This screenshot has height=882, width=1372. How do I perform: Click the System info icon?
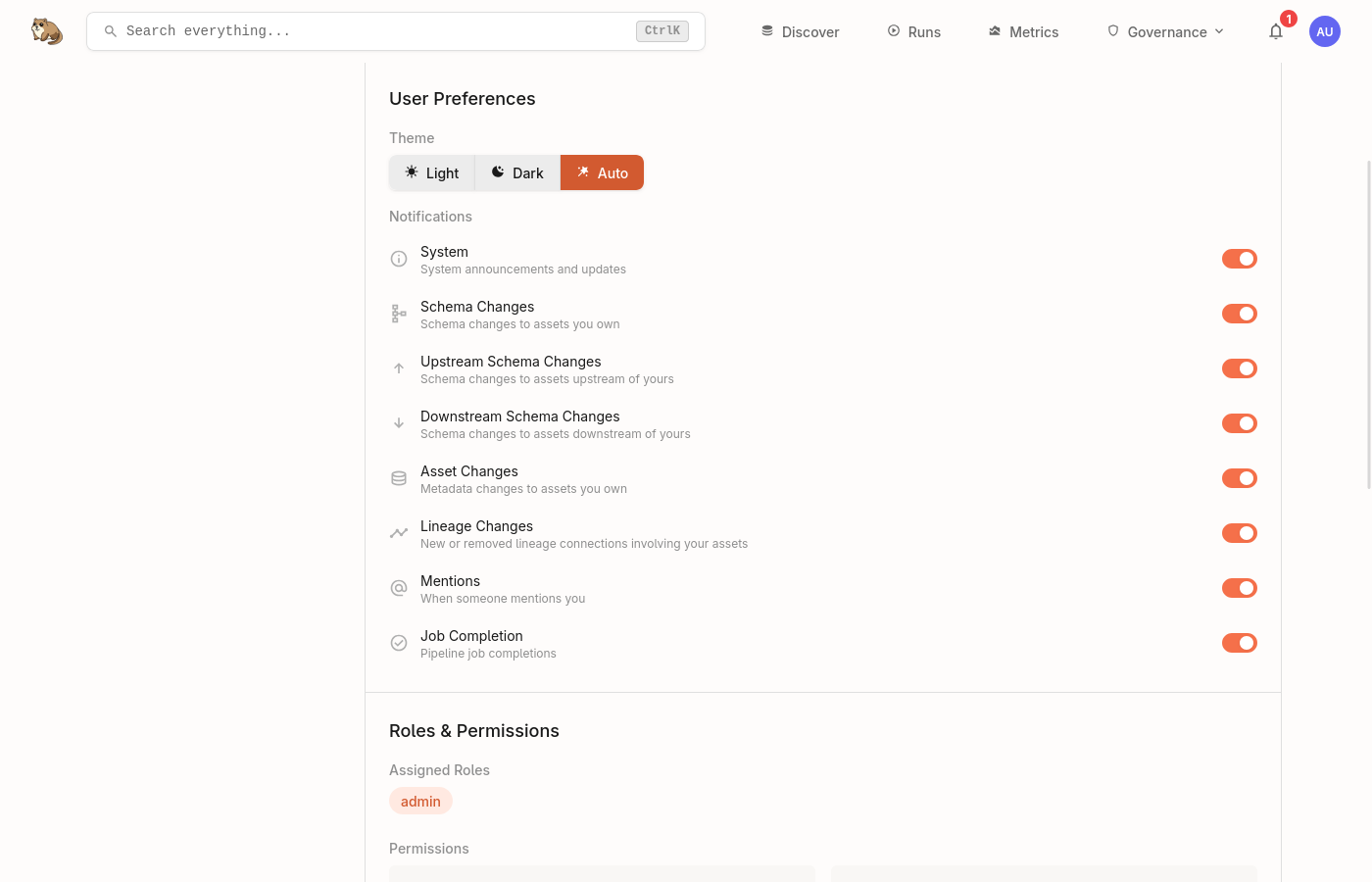[x=399, y=259]
